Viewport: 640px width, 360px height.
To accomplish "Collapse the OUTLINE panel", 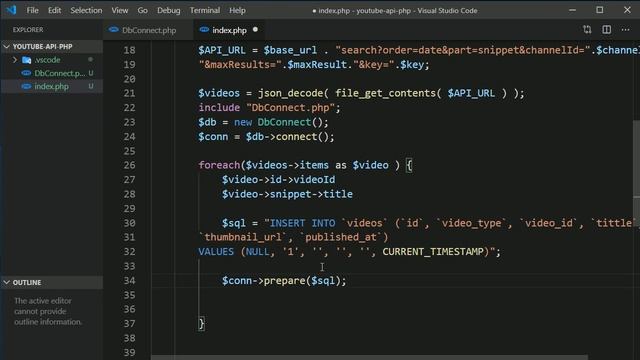I will (52, 282).
